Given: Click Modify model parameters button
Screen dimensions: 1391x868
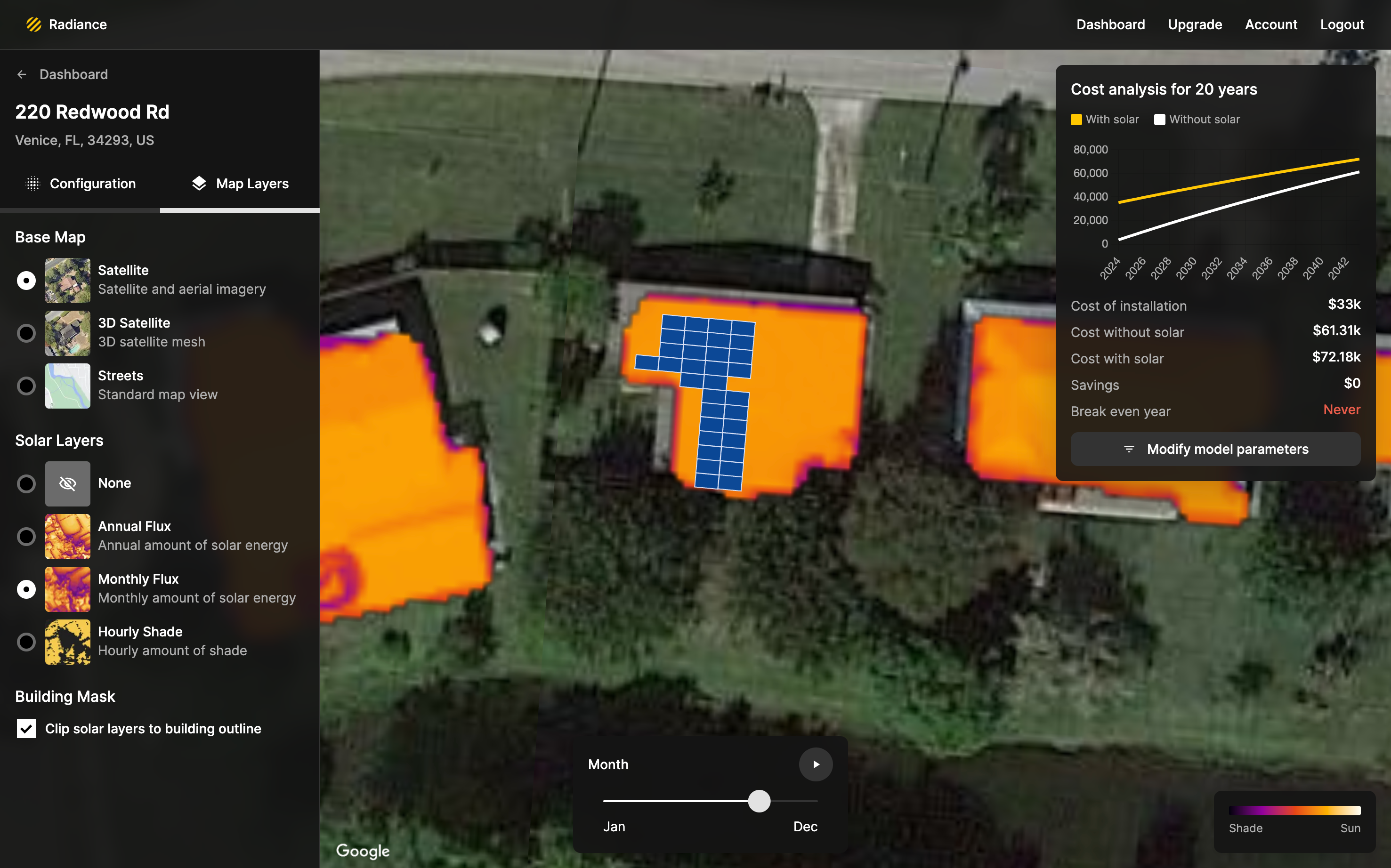Looking at the screenshot, I should (x=1215, y=449).
